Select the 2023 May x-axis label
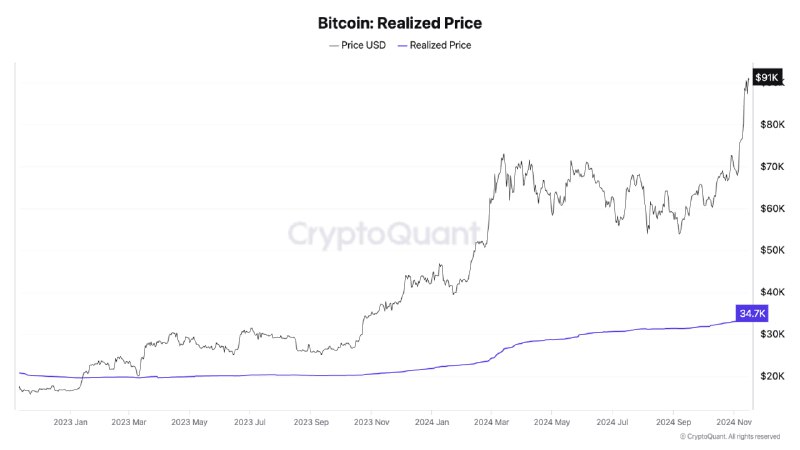The height and width of the screenshot is (450, 800). pos(189,422)
